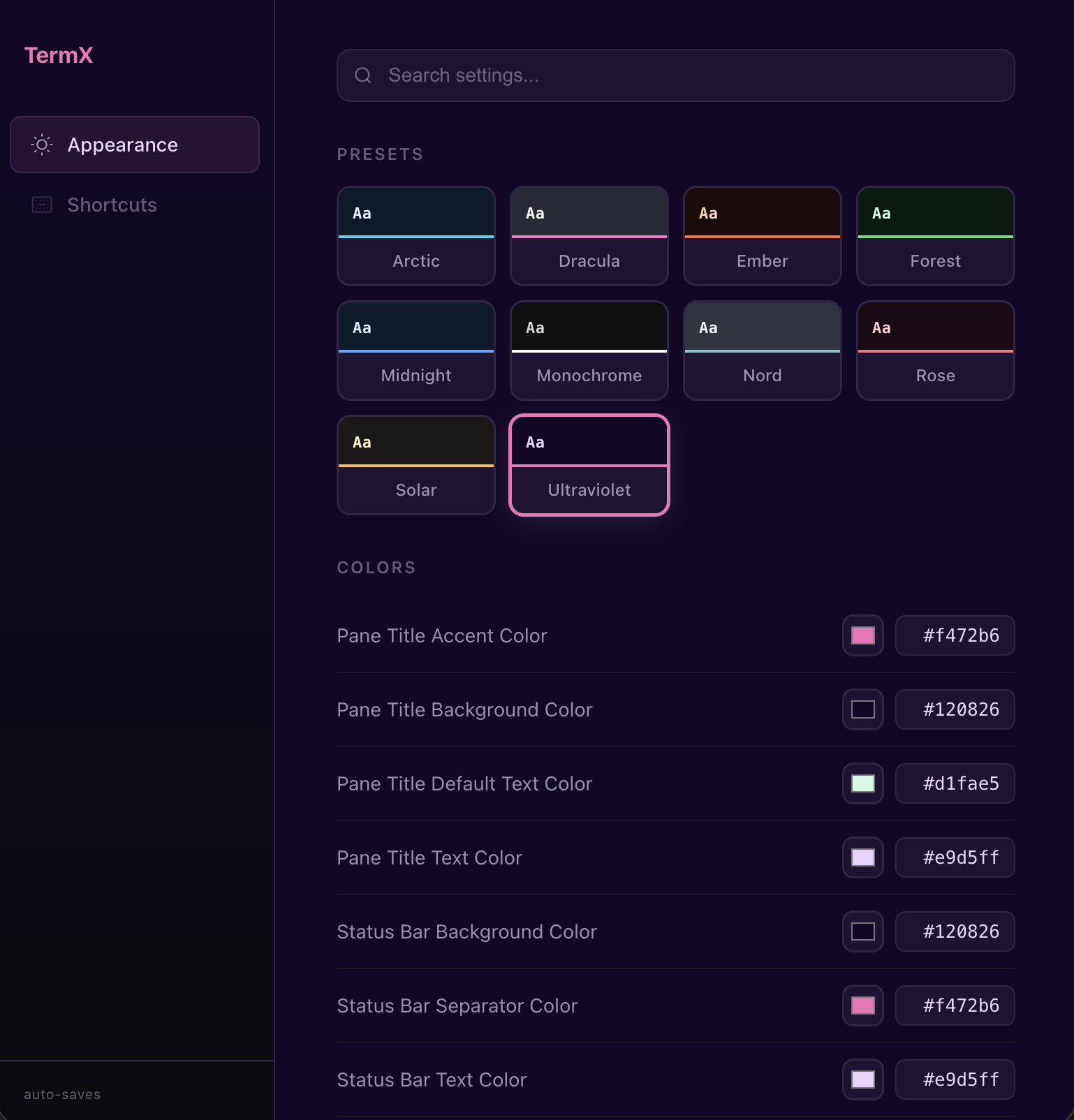Apply the Midnight preset theme
1074x1120 pixels.
click(416, 351)
